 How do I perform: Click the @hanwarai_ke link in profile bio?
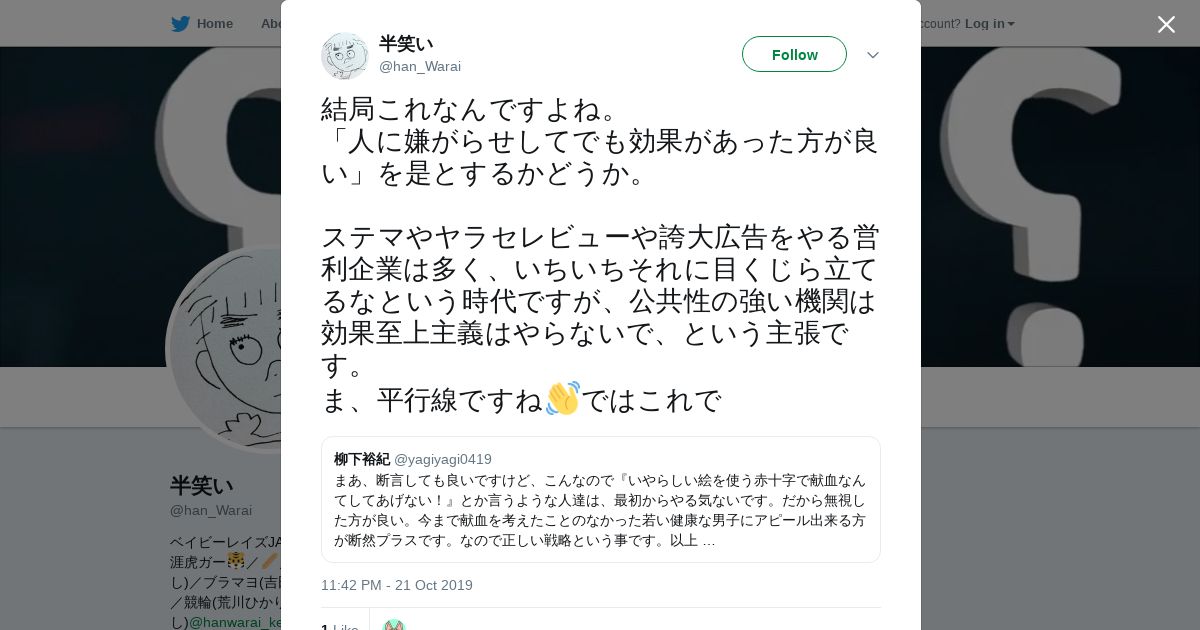click(x=235, y=622)
